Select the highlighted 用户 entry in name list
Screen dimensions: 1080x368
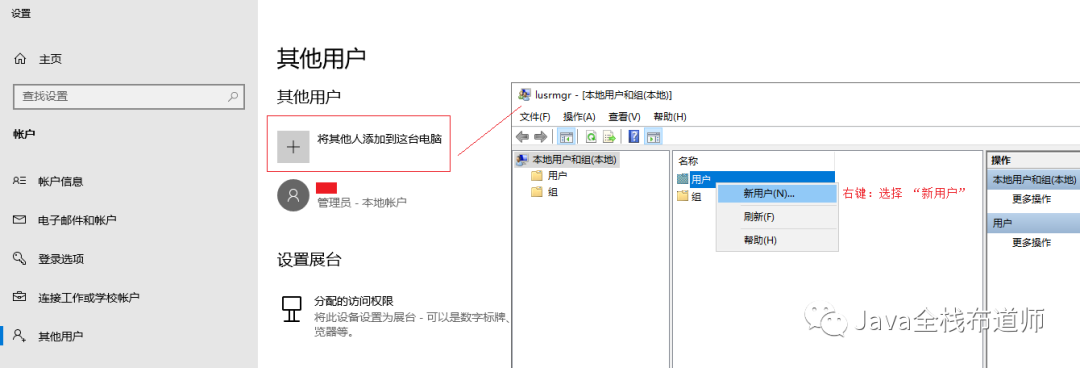[x=755, y=179]
